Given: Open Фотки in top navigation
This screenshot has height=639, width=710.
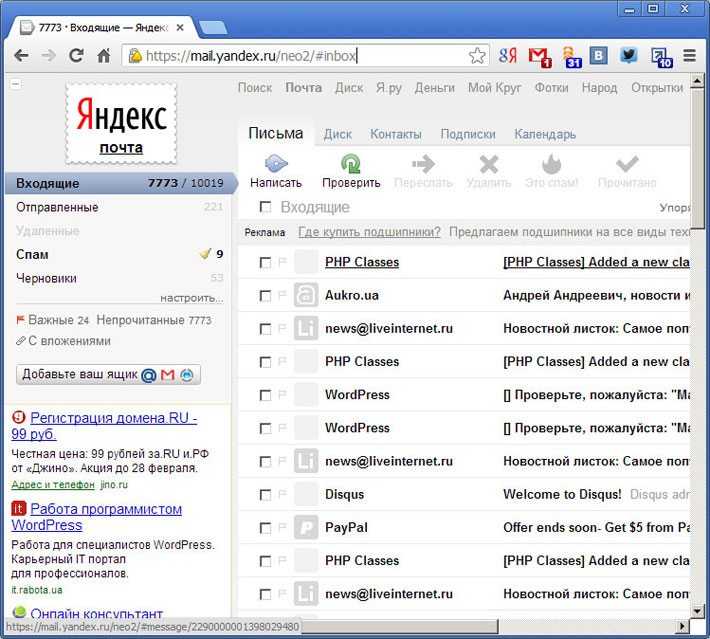Looking at the screenshot, I should tap(552, 87).
